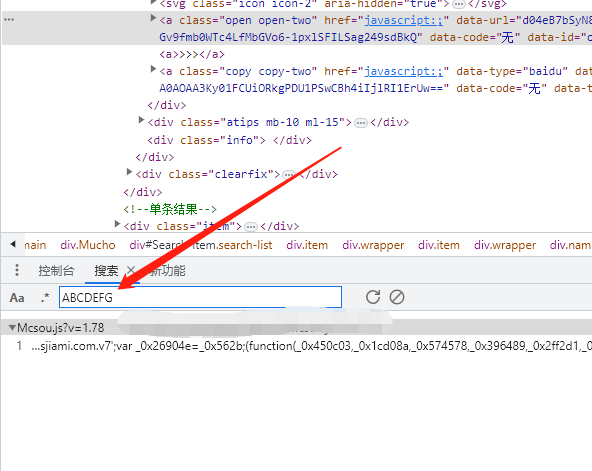The image size is (592, 471).
Task: Toggle regular expression (.*) search option
Action: point(45,298)
